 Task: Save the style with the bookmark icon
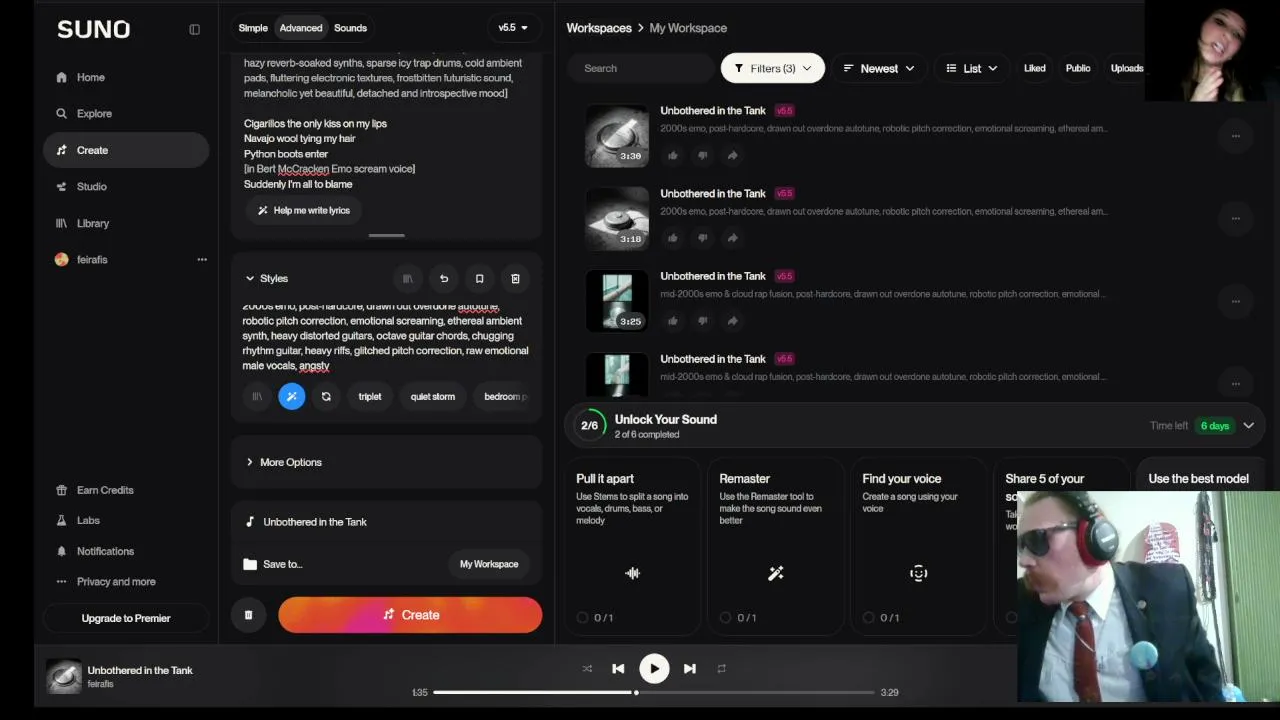pos(479,279)
